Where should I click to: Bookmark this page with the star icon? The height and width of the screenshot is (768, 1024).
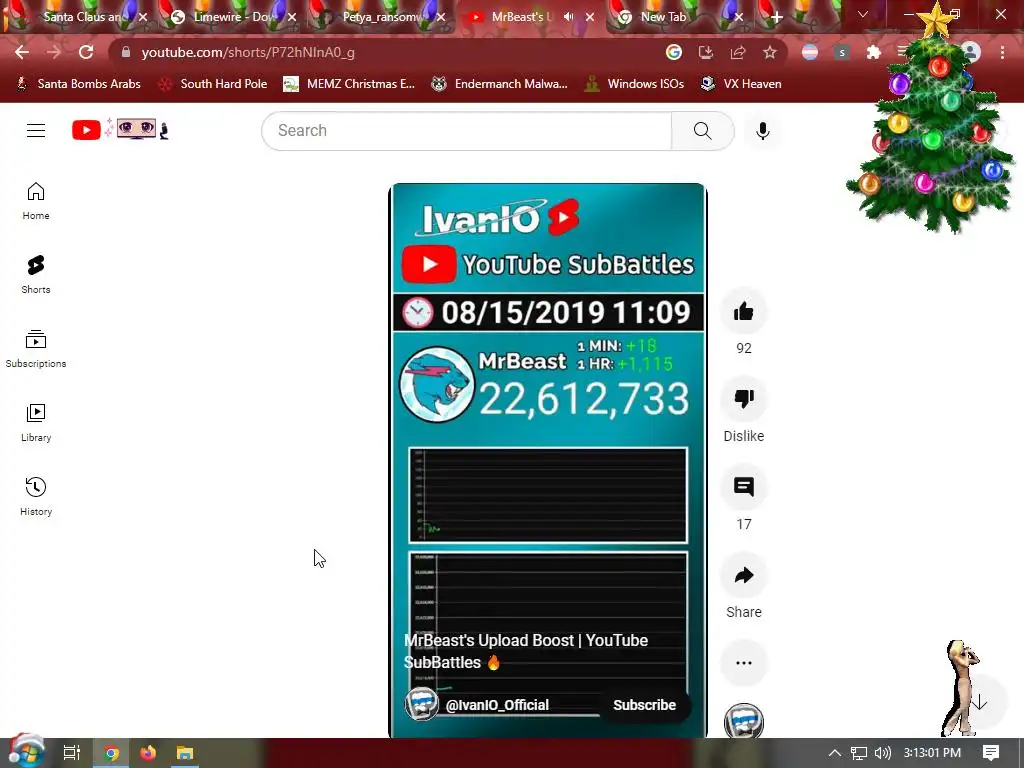[770, 52]
